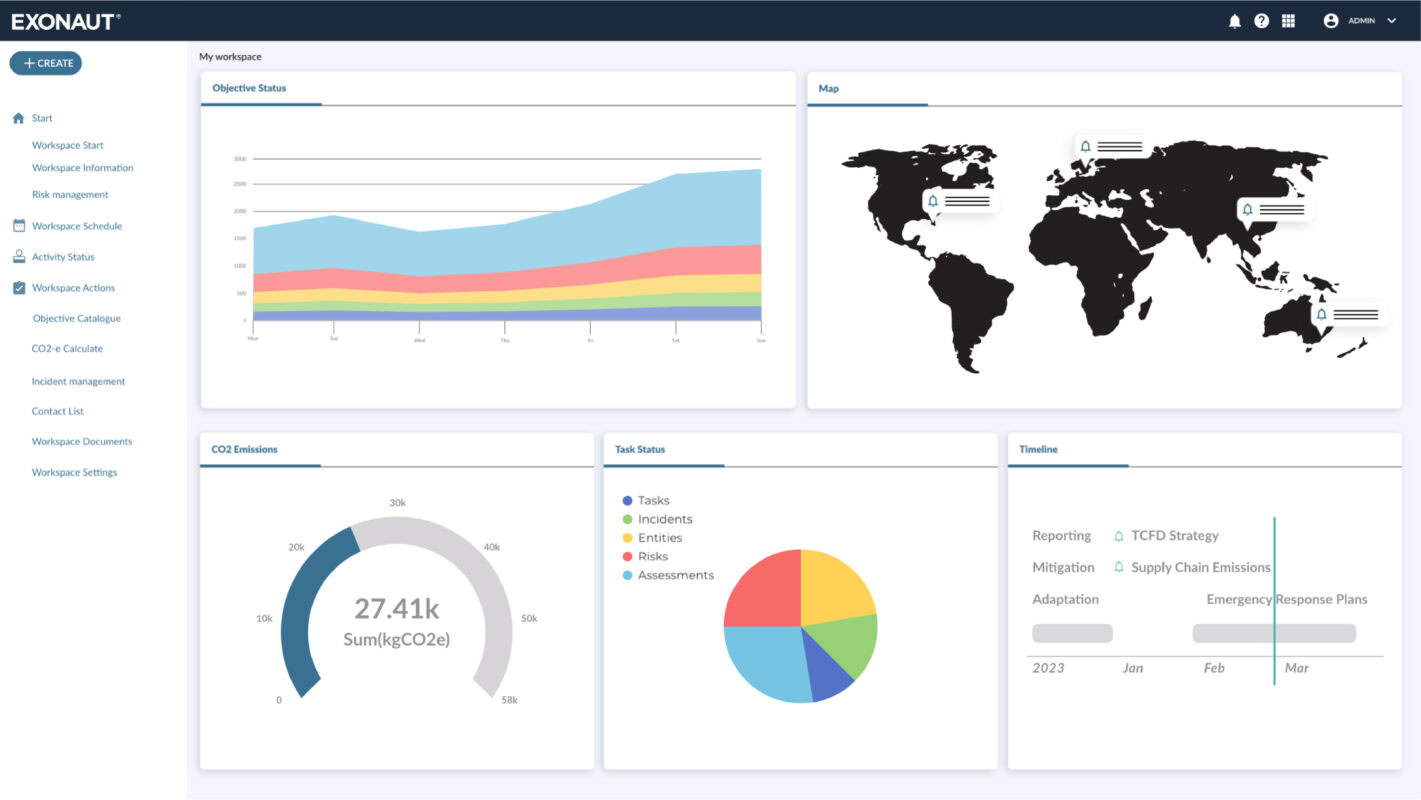Open Risk management link
Image resolution: width=1421 pixels, height=800 pixels.
pyautogui.click(x=70, y=195)
